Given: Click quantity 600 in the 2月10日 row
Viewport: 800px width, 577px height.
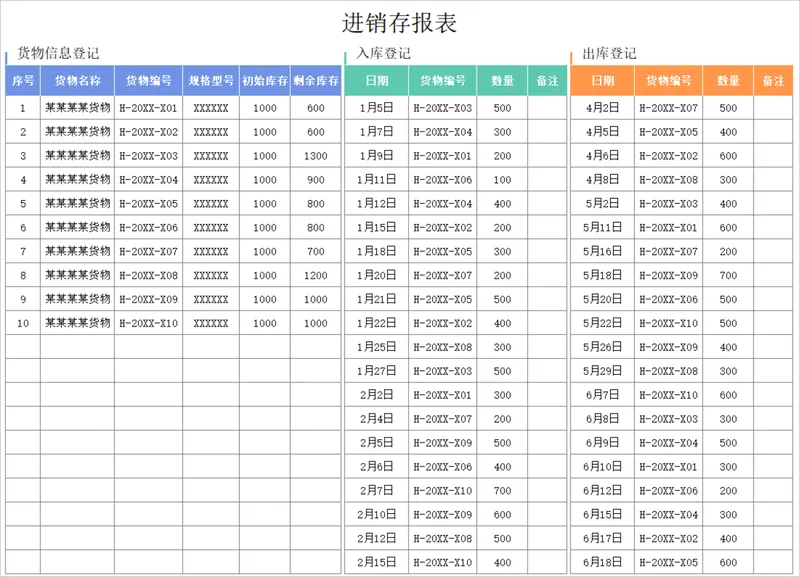Looking at the screenshot, I should pos(502,514).
